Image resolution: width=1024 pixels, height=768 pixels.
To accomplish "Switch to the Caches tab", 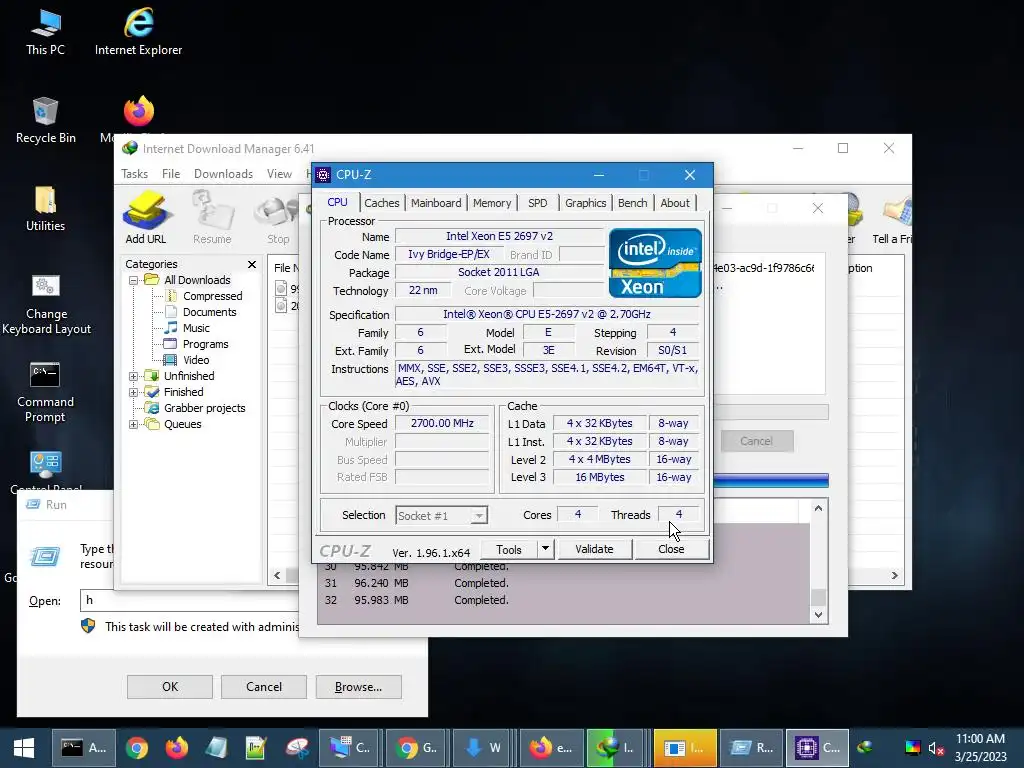I will tap(381, 203).
